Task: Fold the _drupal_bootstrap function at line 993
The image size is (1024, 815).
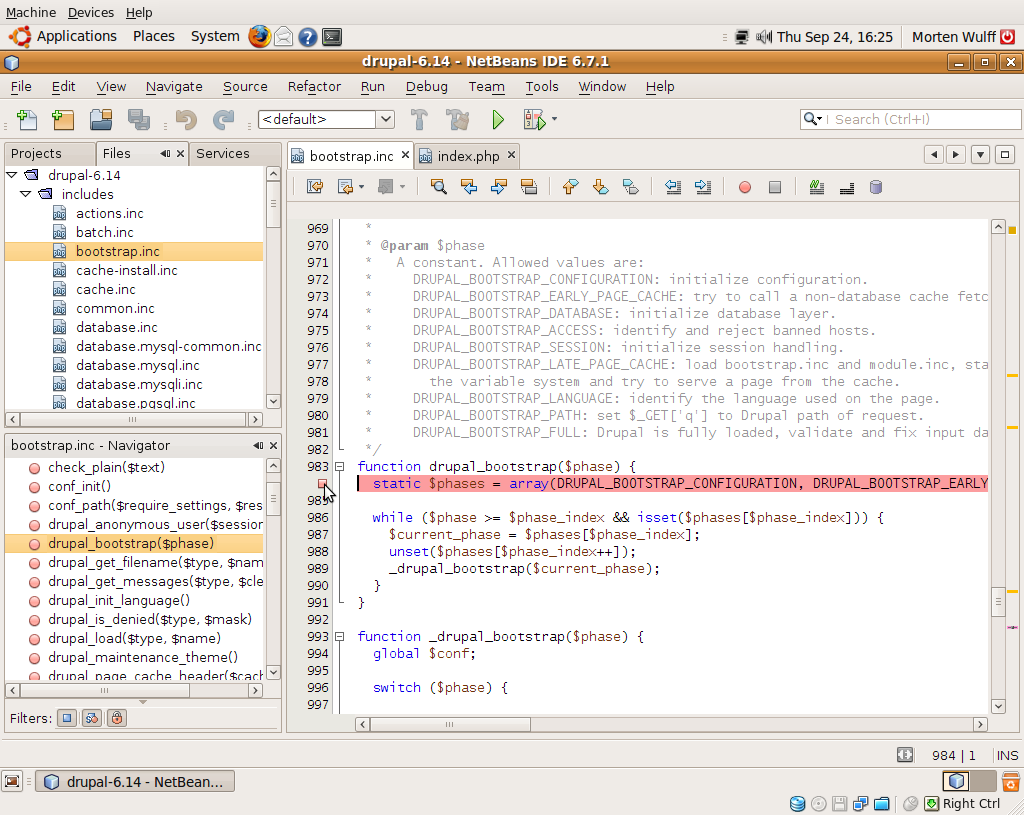Action: (340, 636)
